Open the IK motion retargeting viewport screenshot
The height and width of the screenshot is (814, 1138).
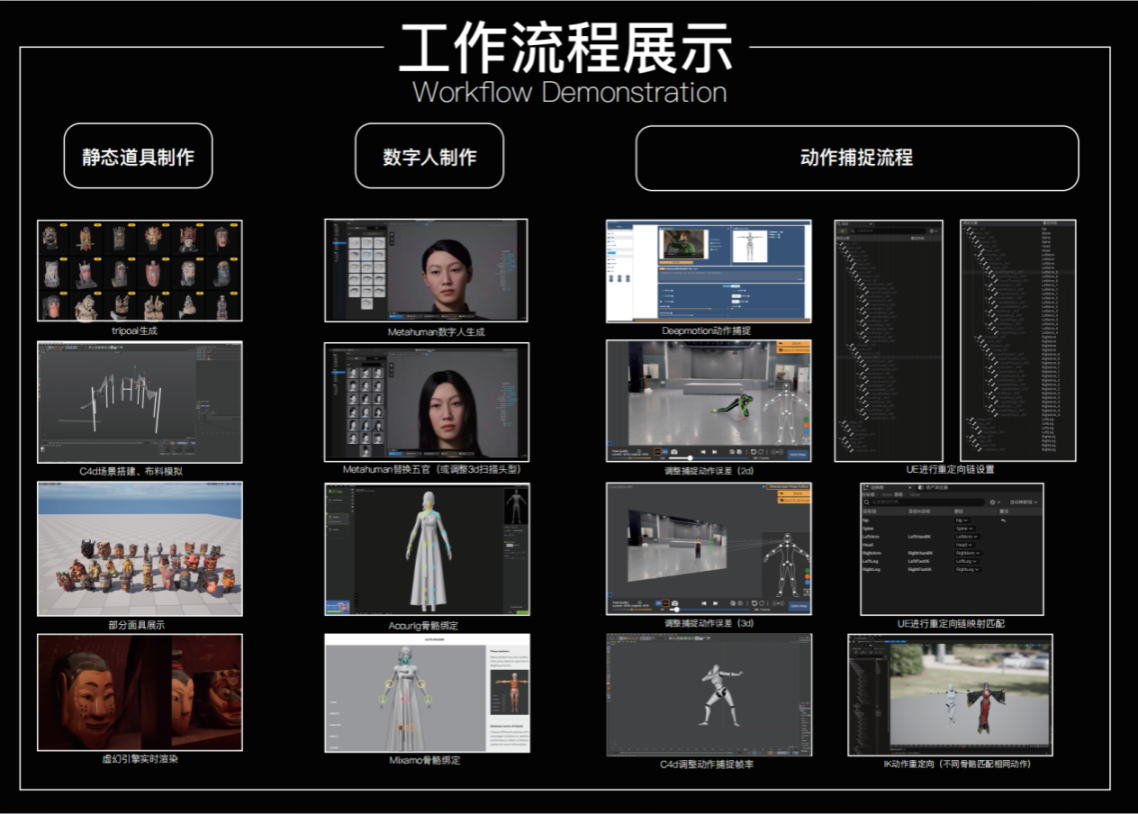(x=949, y=694)
